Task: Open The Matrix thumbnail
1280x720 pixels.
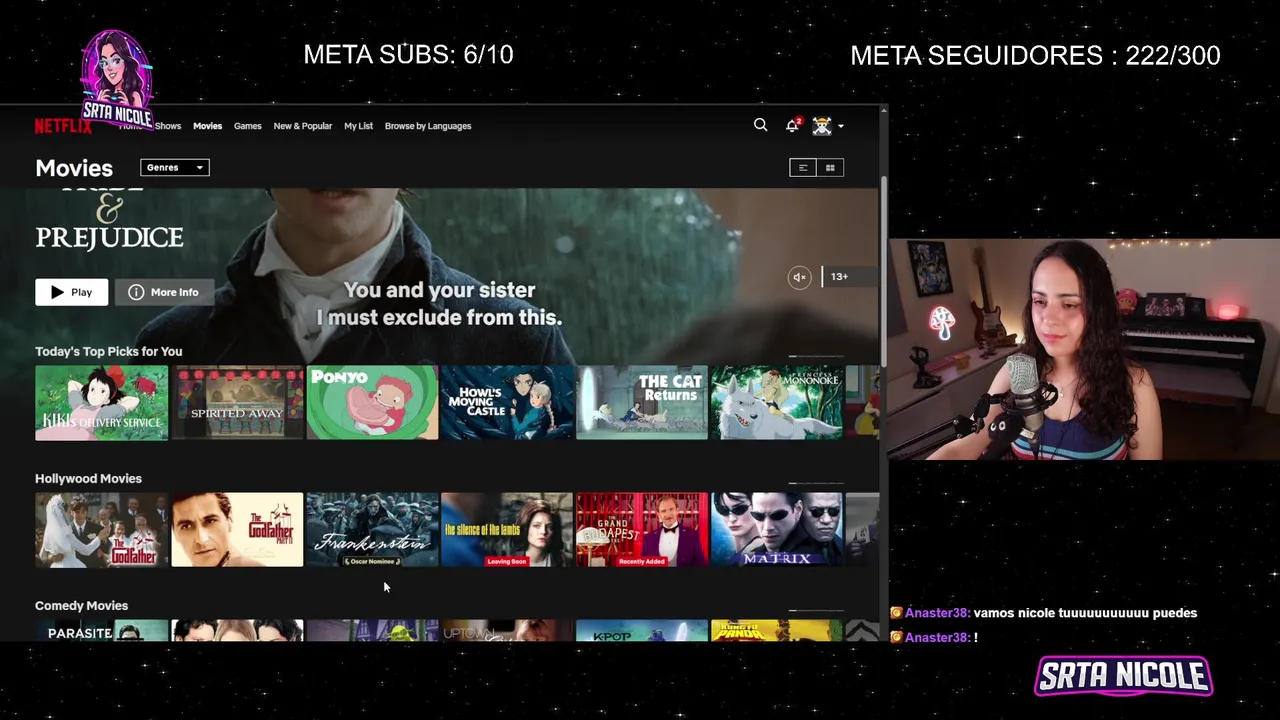Action: click(777, 529)
